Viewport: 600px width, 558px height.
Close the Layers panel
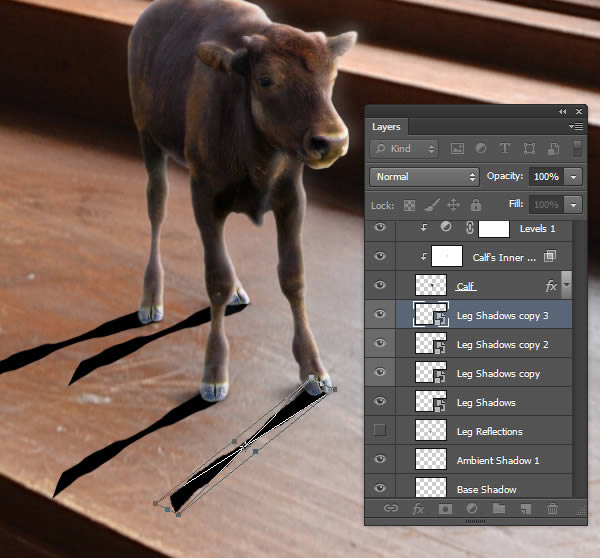579,111
